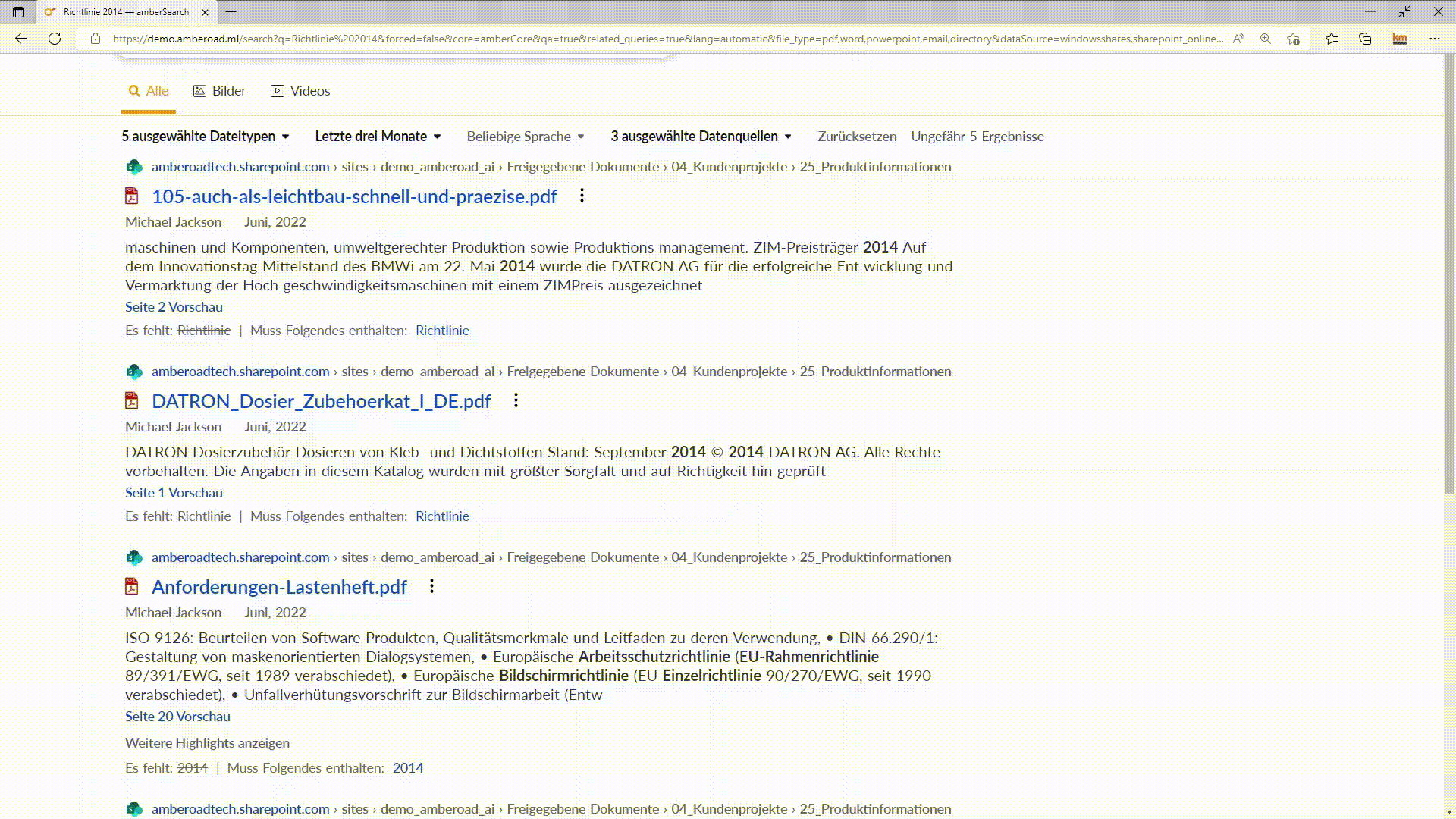The image size is (1456, 819).
Task: Click the page zoom magnifier icon
Action: pyautogui.click(x=1265, y=38)
